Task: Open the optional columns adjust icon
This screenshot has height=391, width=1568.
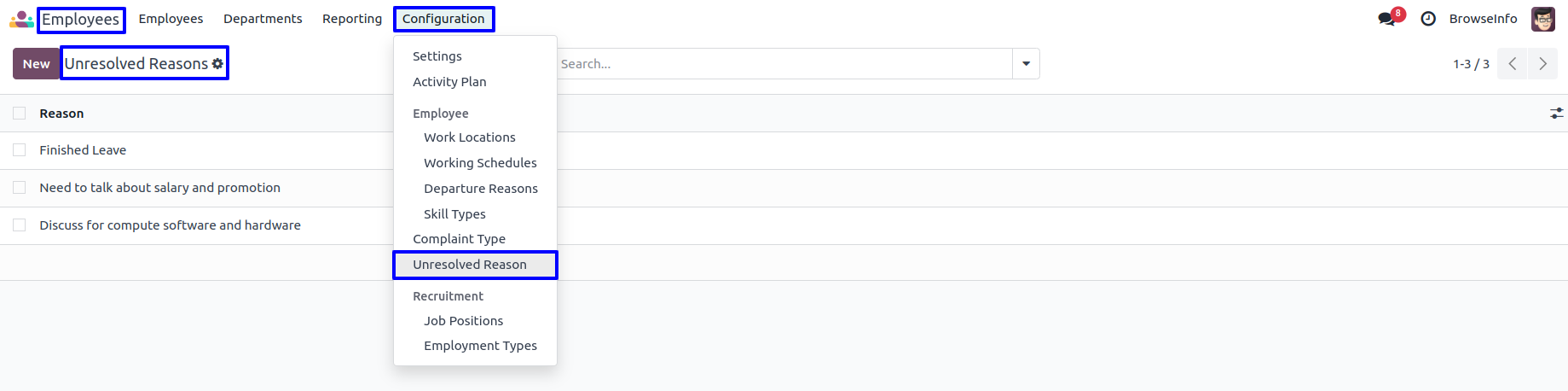Action: coord(1556,114)
